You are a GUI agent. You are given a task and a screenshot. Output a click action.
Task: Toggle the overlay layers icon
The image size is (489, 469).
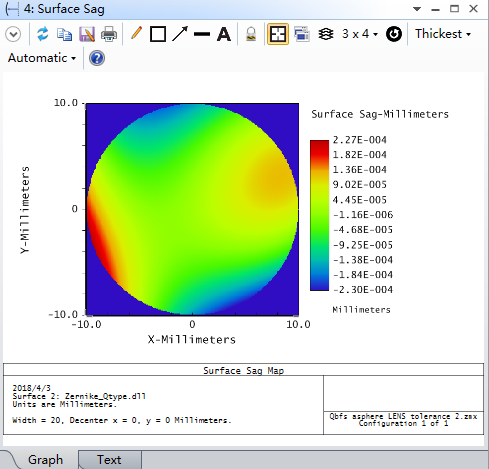pyautogui.click(x=326, y=34)
